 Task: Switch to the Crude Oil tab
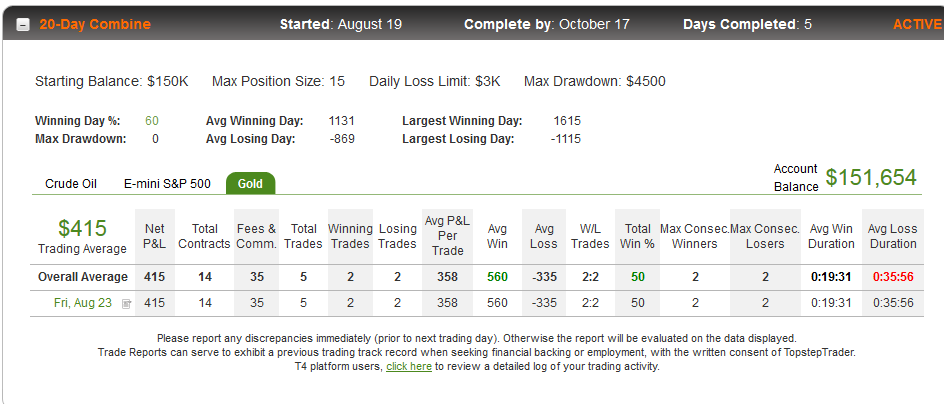(x=71, y=184)
